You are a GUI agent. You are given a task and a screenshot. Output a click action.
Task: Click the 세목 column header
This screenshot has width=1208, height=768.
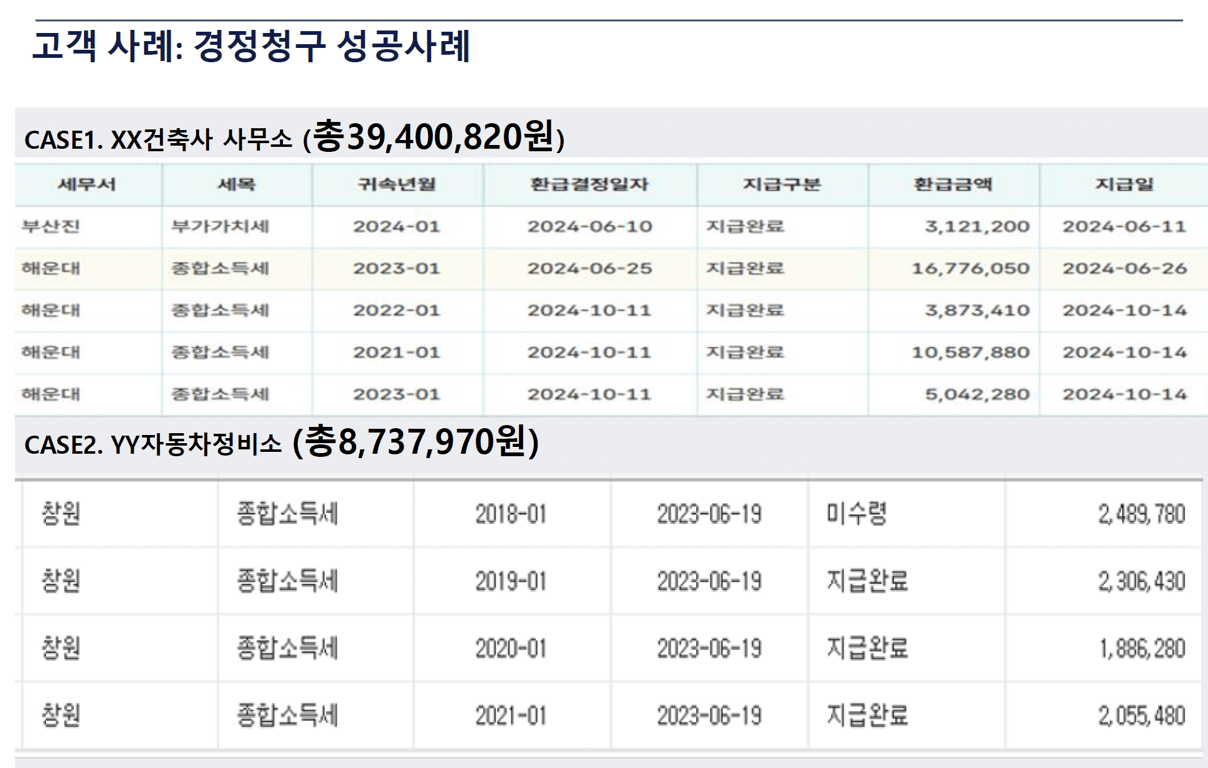[237, 185]
